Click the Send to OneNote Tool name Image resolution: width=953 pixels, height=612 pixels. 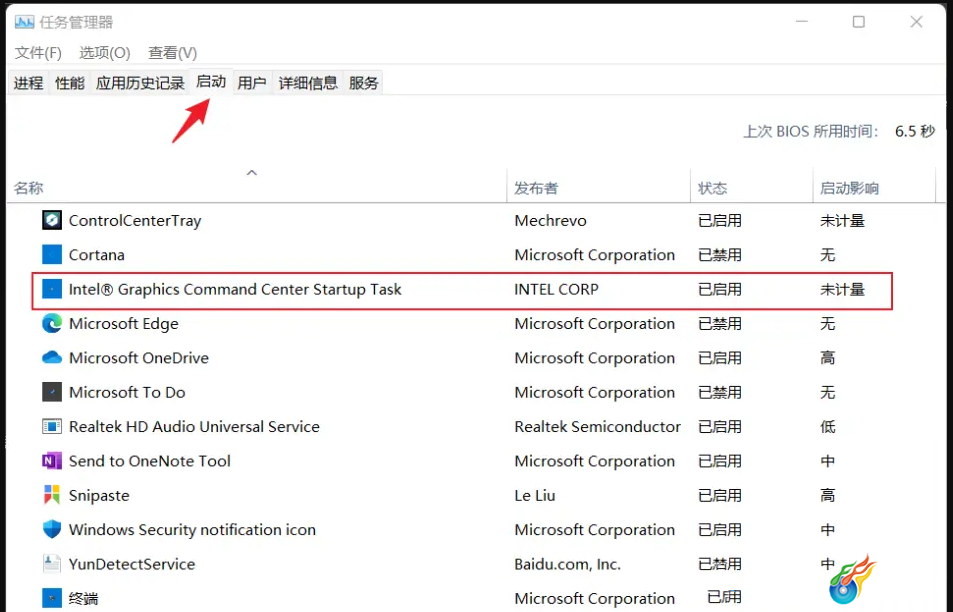150,461
